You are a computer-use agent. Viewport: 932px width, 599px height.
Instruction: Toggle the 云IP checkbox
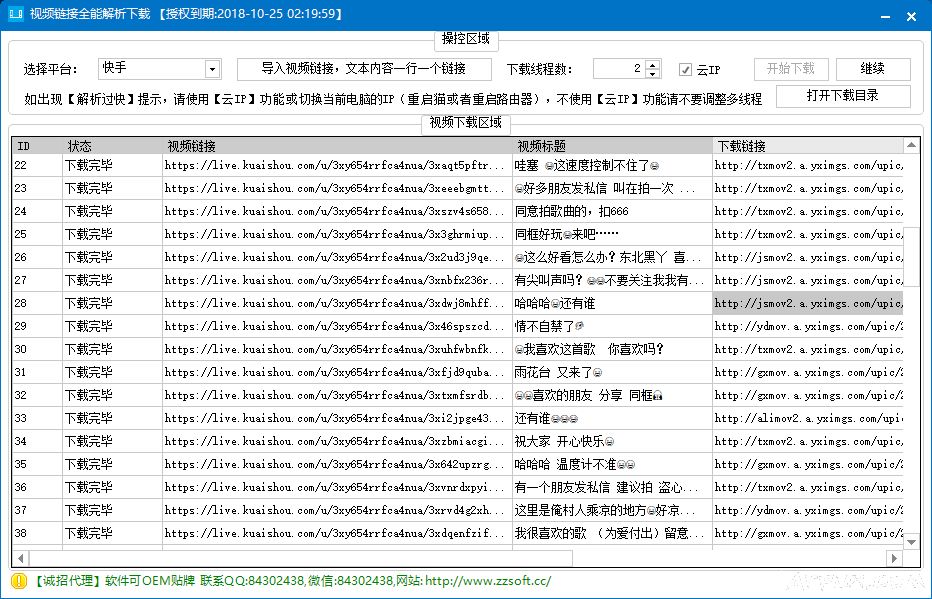(x=685, y=70)
